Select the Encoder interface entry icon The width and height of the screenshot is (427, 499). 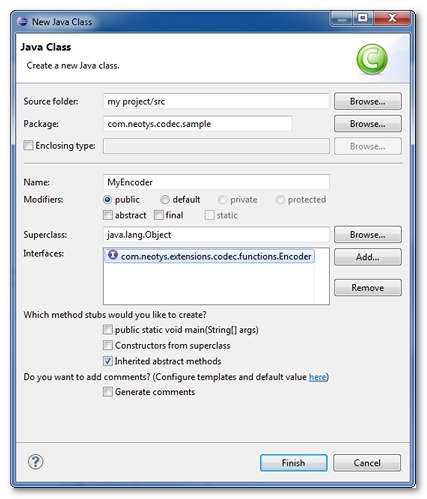coord(113,256)
